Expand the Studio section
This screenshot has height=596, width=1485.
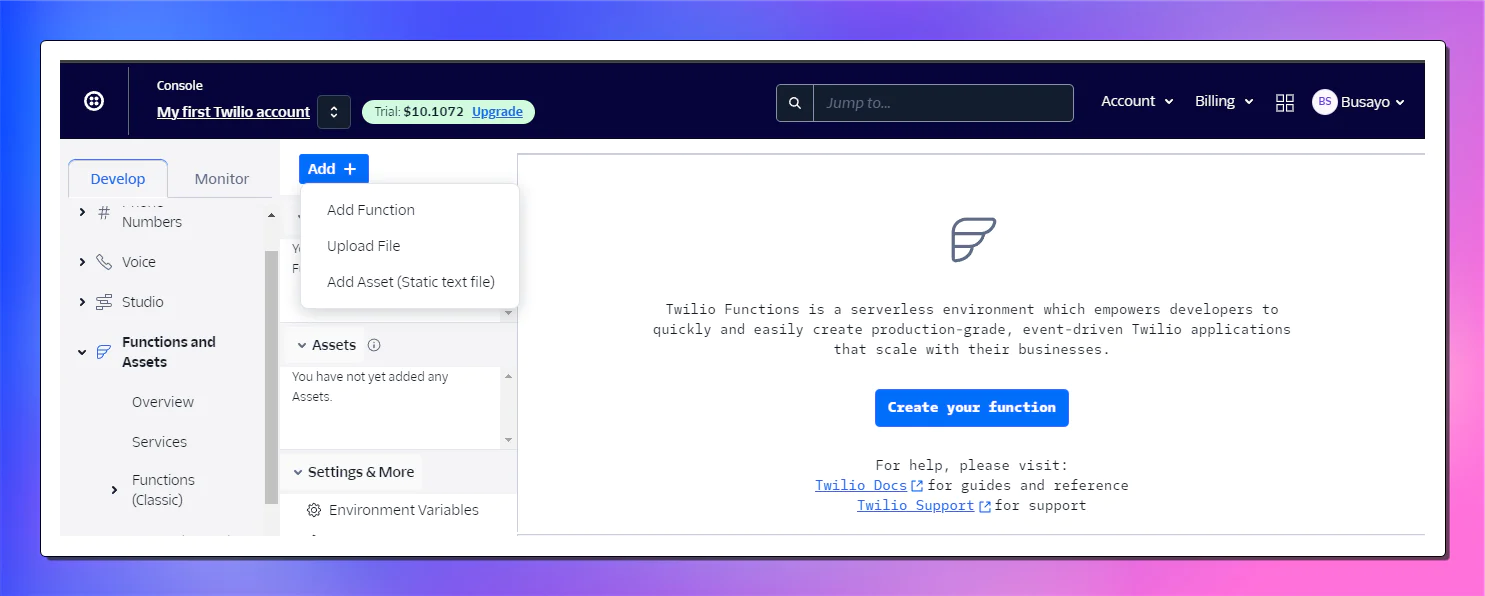click(82, 302)
